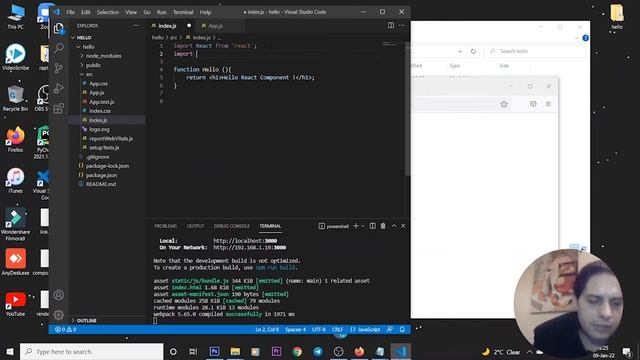The height and width of the screenshot is (360, 640).
Task: Open the Terminal menu
Action: coord(183,12)
